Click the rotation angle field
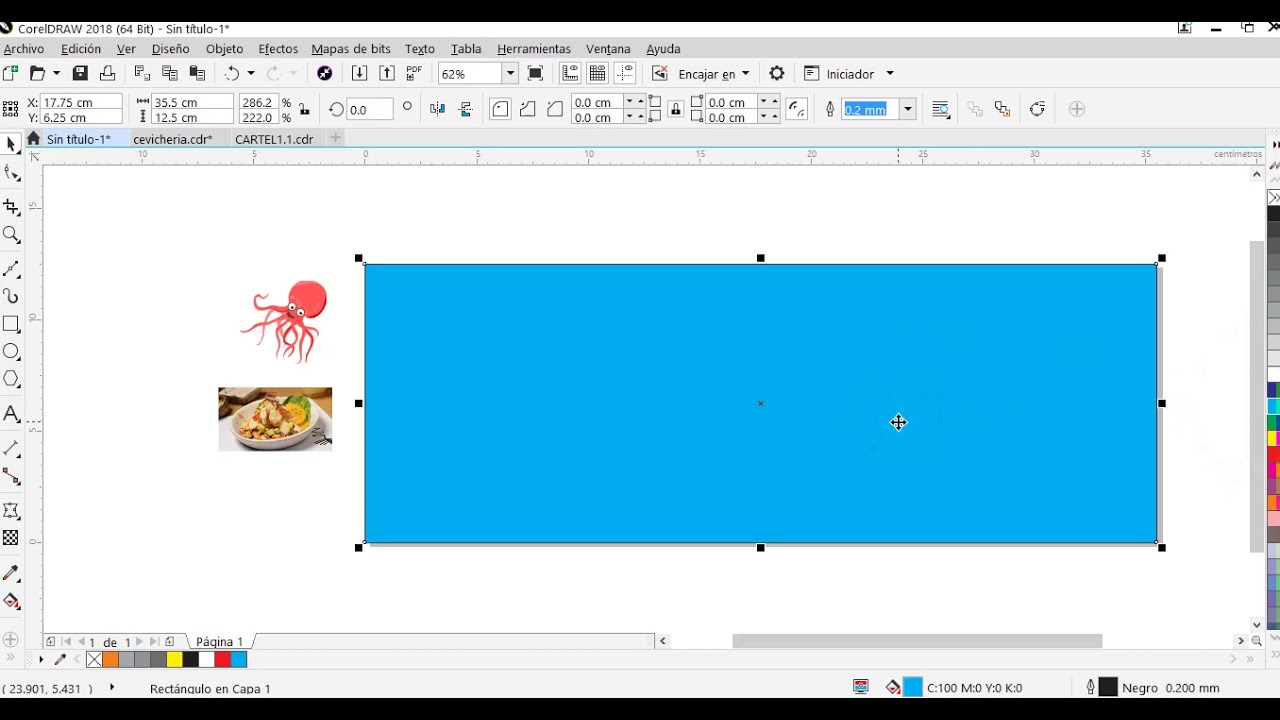Viewport: 1280px width, 720px height. 369,109
